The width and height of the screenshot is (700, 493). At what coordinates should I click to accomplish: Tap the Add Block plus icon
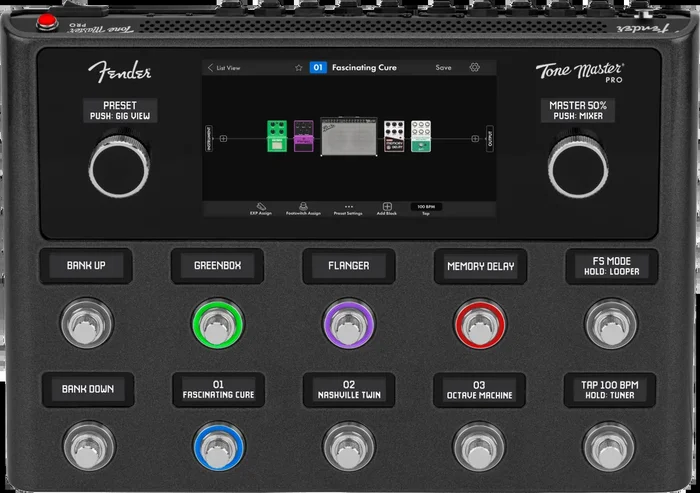pos(387,209)
